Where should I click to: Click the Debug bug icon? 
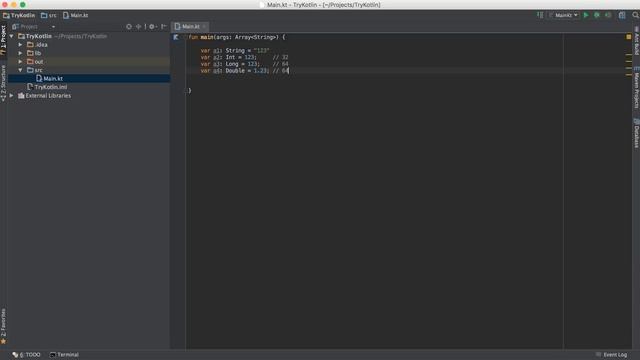click(597, 15)
